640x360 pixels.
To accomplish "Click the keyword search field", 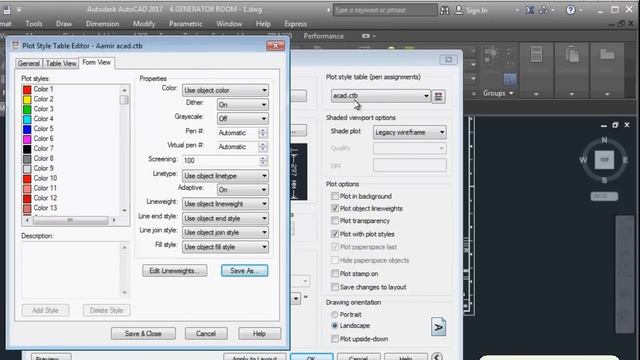I will (x=385, y=10).
